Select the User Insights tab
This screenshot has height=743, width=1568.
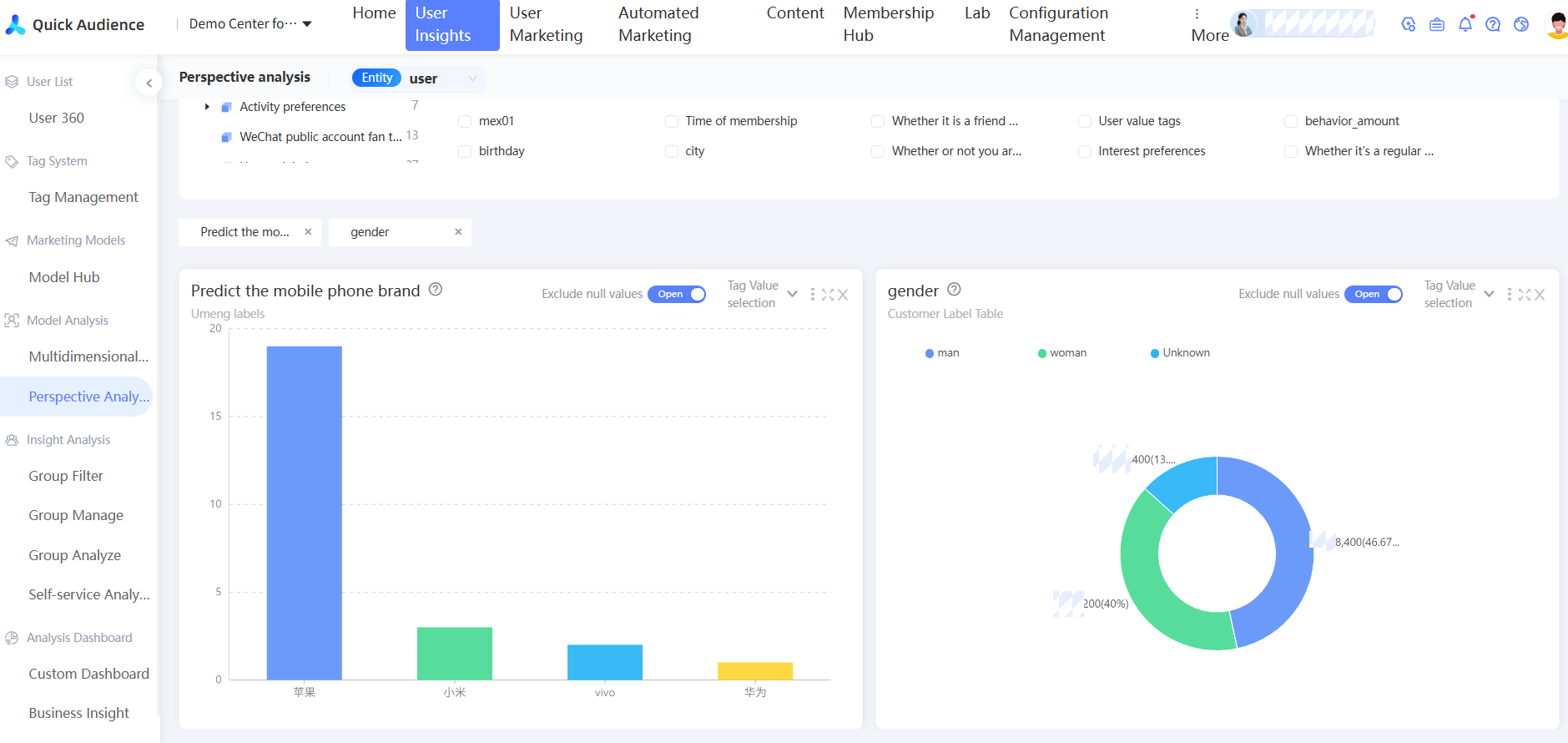point(452,25)
